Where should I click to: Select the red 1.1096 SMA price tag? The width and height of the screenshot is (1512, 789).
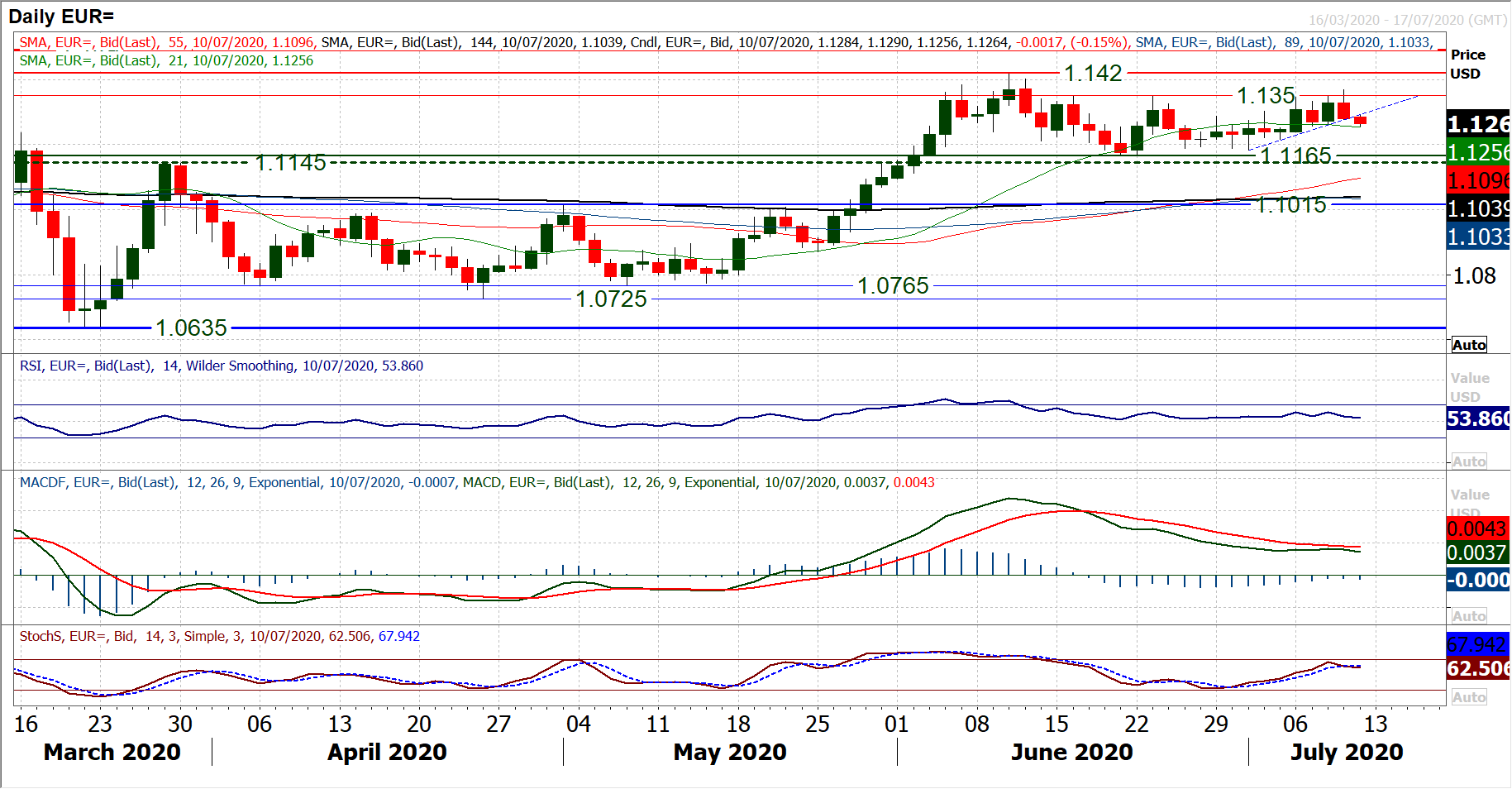click(1477, 180)
